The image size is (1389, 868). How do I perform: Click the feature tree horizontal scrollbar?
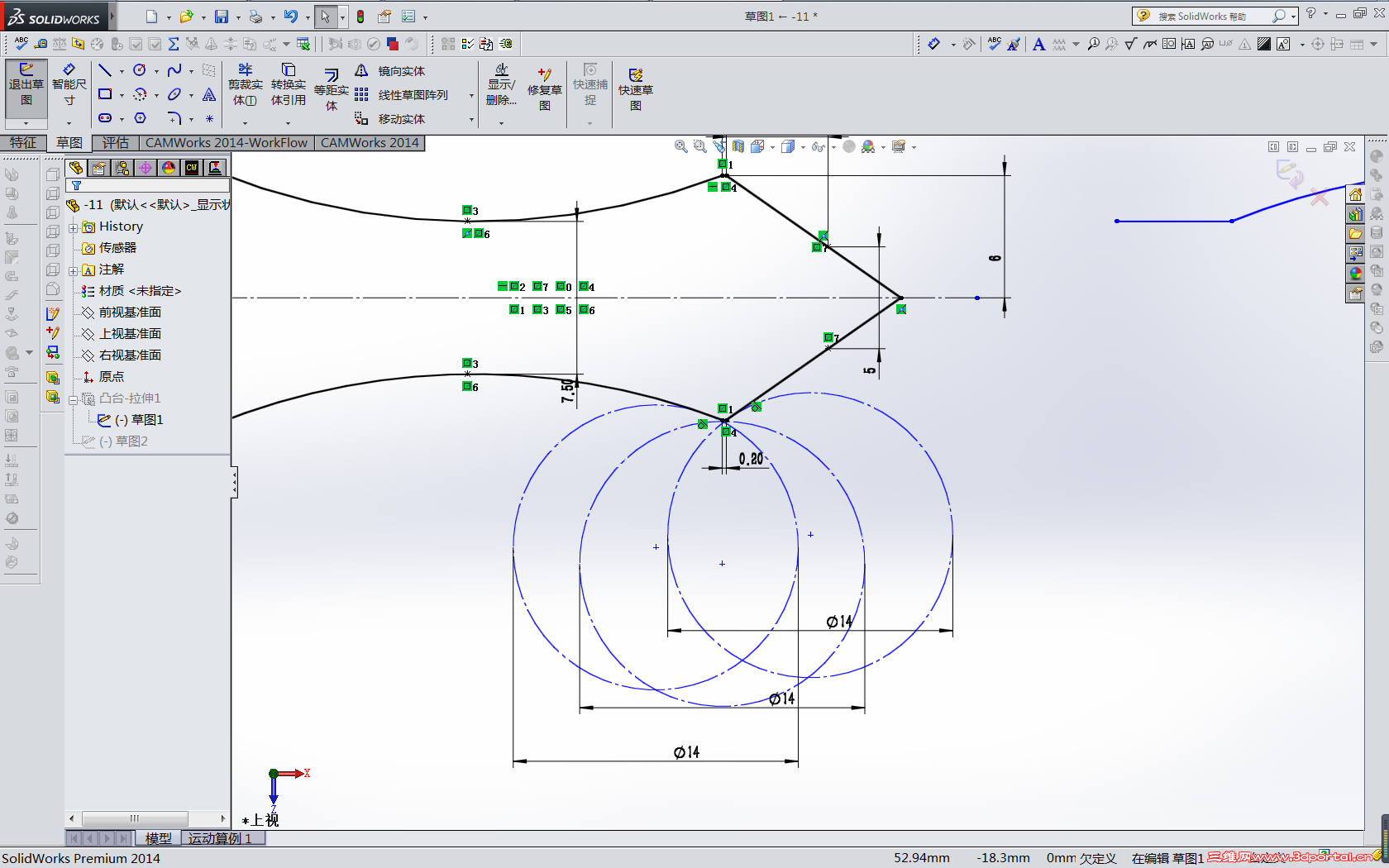[147, 818]
